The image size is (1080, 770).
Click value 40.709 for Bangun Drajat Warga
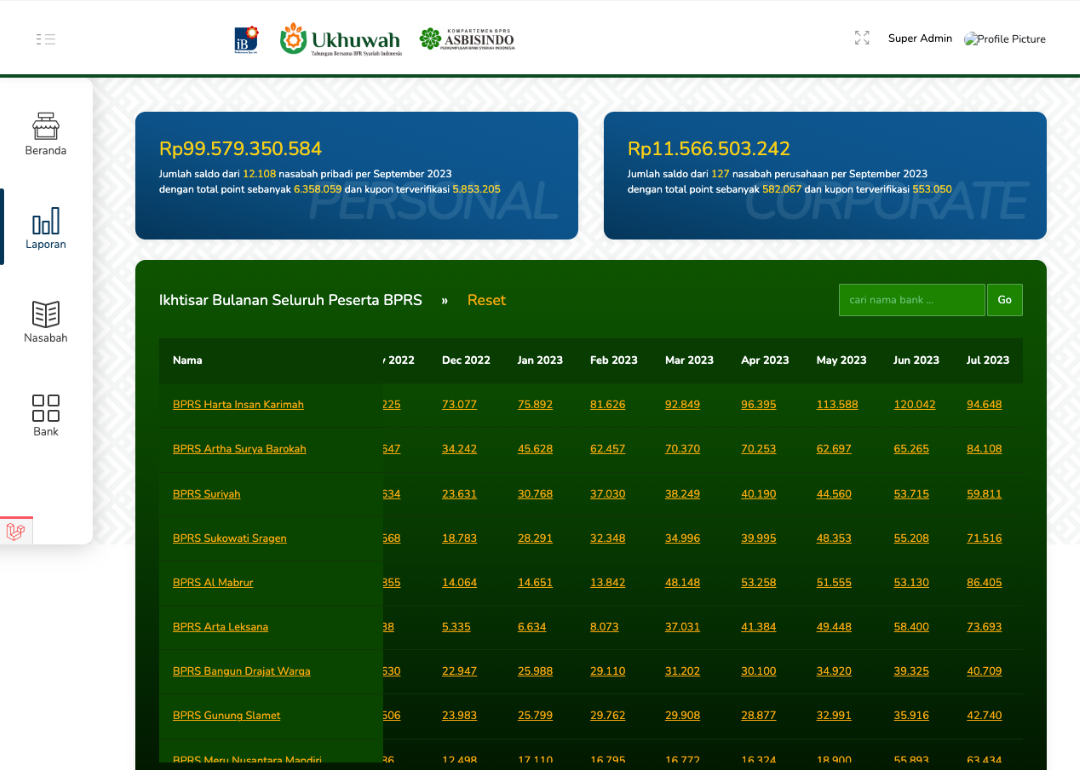pos(984,671)
